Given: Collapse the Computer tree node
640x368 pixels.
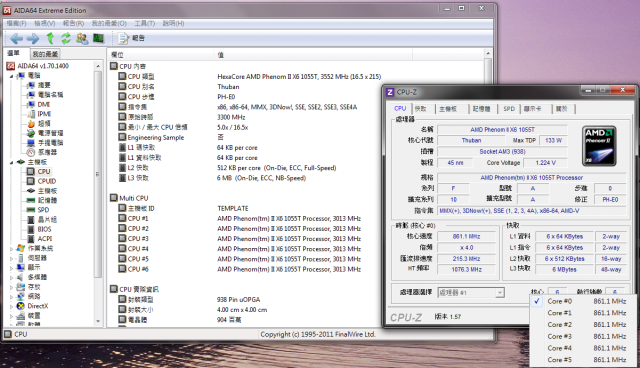Looking at the screenshot, I should tap(11, 76).
